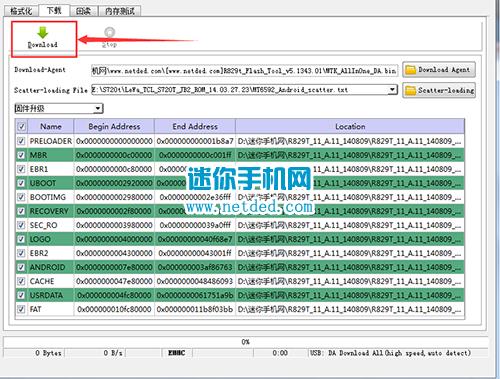
Task: Sort by the Begin Address column header
Action: pyautogui.click(x=114, y=127)
